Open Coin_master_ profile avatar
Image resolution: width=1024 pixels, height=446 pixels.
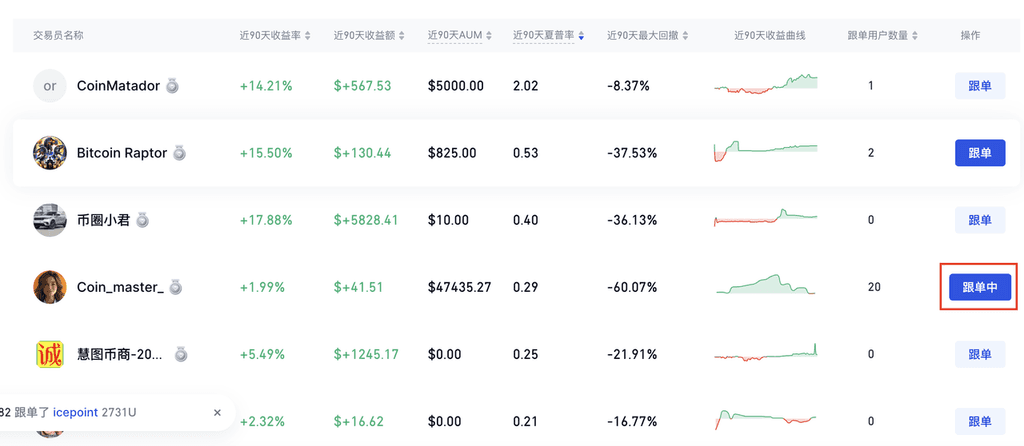50,287
